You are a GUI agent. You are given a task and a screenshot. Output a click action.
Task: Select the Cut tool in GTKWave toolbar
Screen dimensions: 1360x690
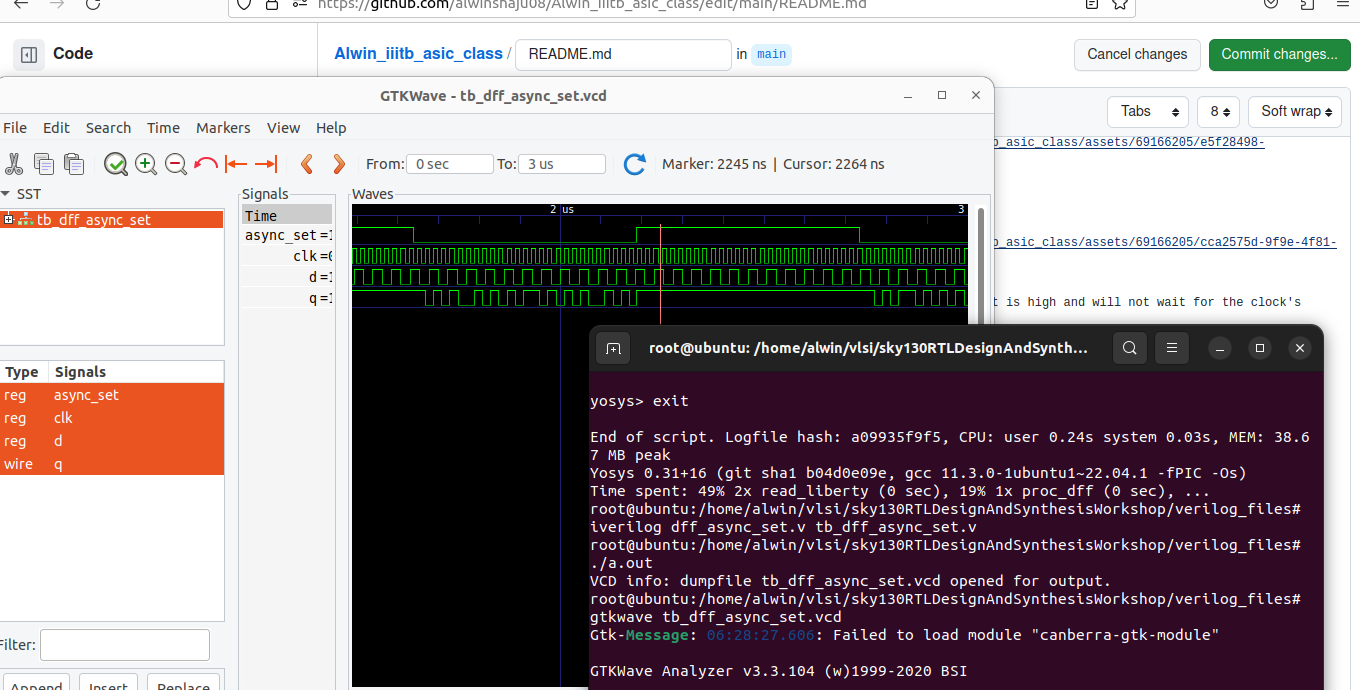click(x=15, y=164)
